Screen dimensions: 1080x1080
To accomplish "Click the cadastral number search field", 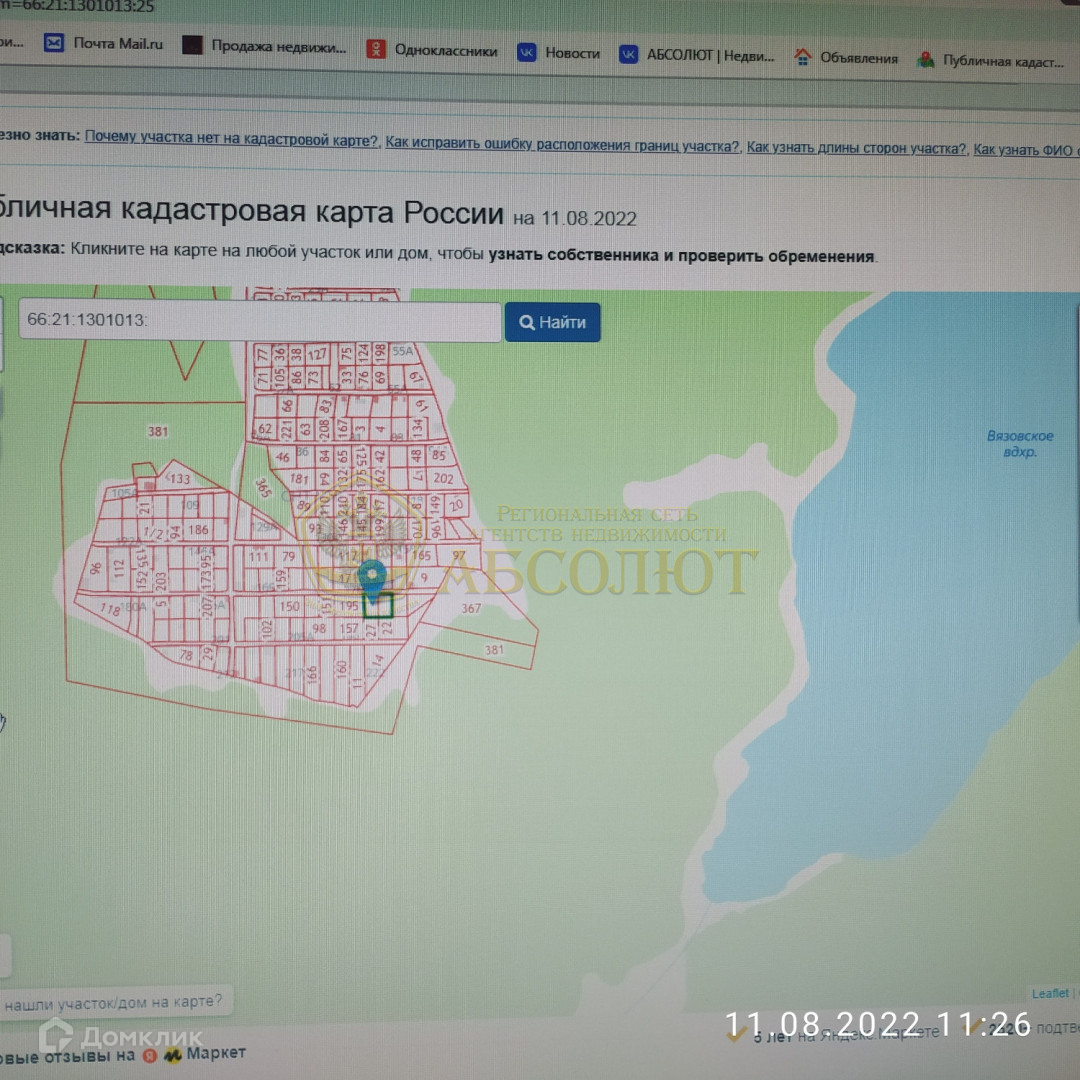I will point(260,322).
